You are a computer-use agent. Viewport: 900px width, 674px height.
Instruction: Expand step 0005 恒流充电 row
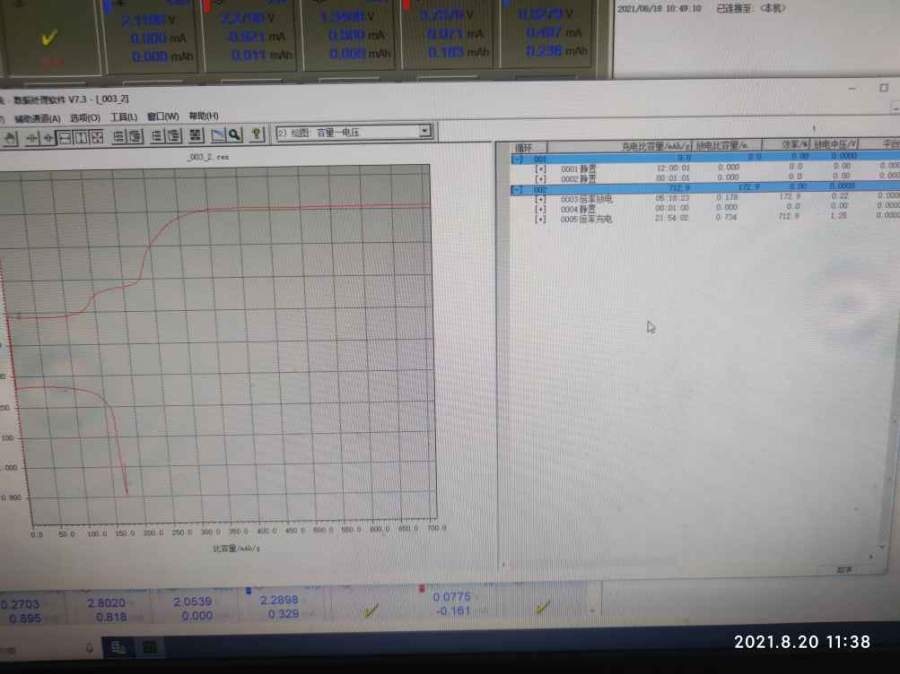coord(540,219)
